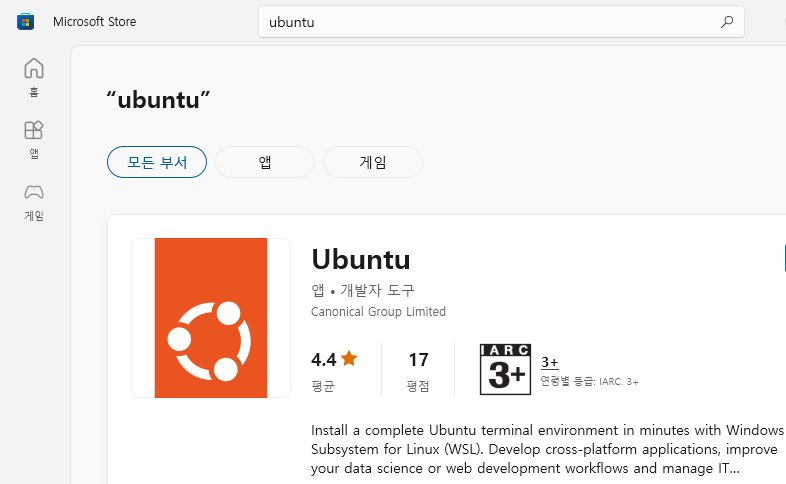
Task: Click the Microsoft Store logo icon
Action: point(25,22)
